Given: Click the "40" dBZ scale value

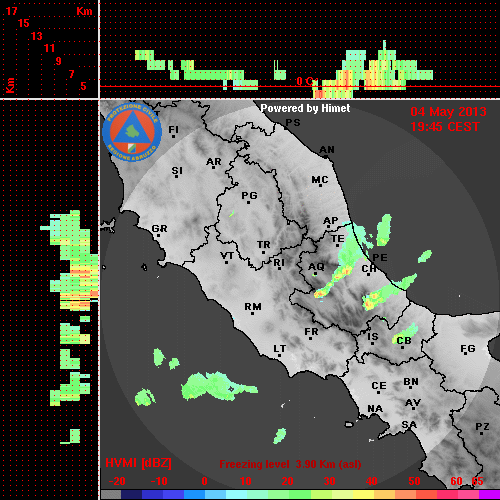Looking at the screenshot, I should pyautogui.click(x=372, y=481).
